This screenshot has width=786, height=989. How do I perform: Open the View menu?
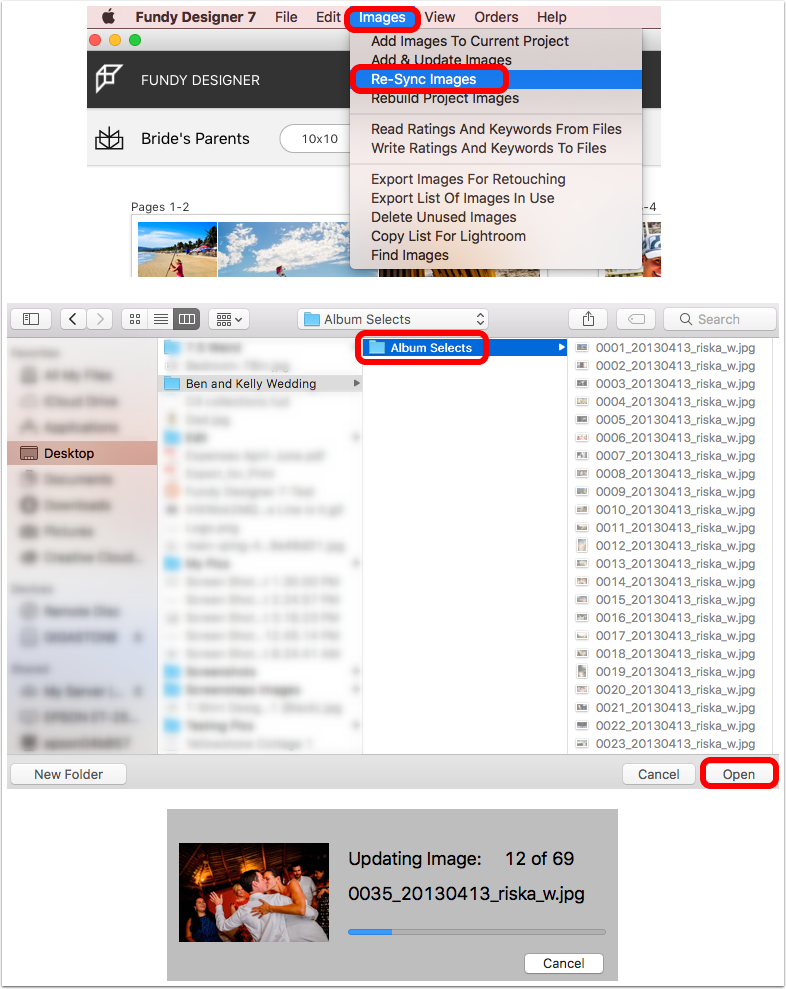pos(440,17)
